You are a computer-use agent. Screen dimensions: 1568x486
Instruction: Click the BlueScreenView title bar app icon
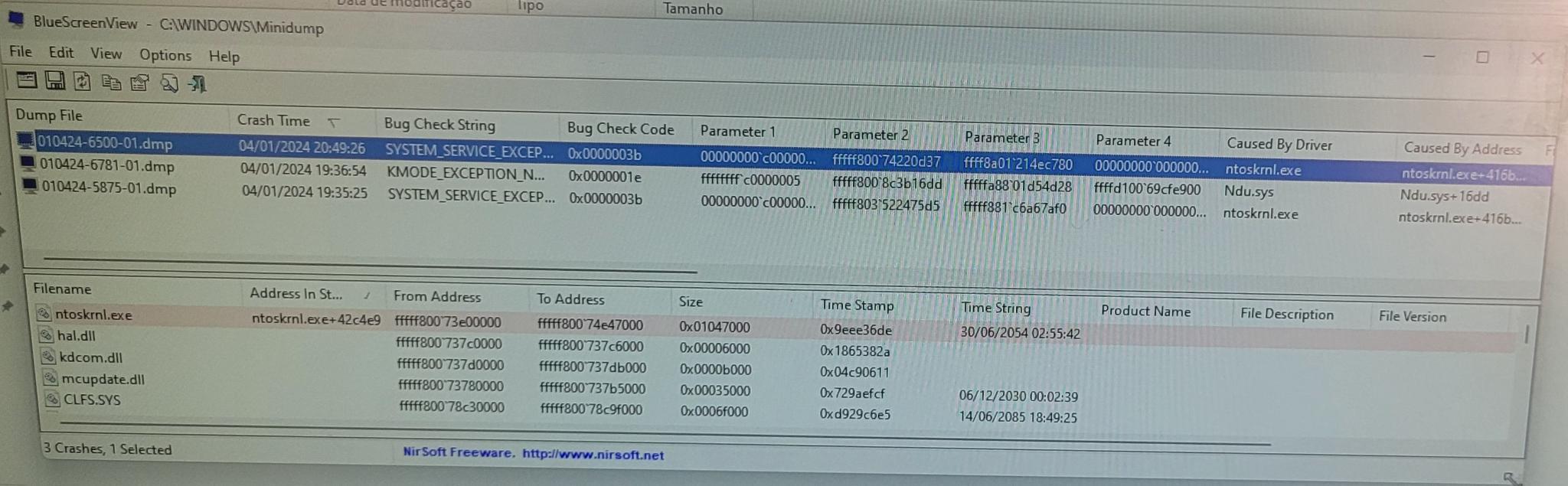pyautogui.click(x=16, y=20)
